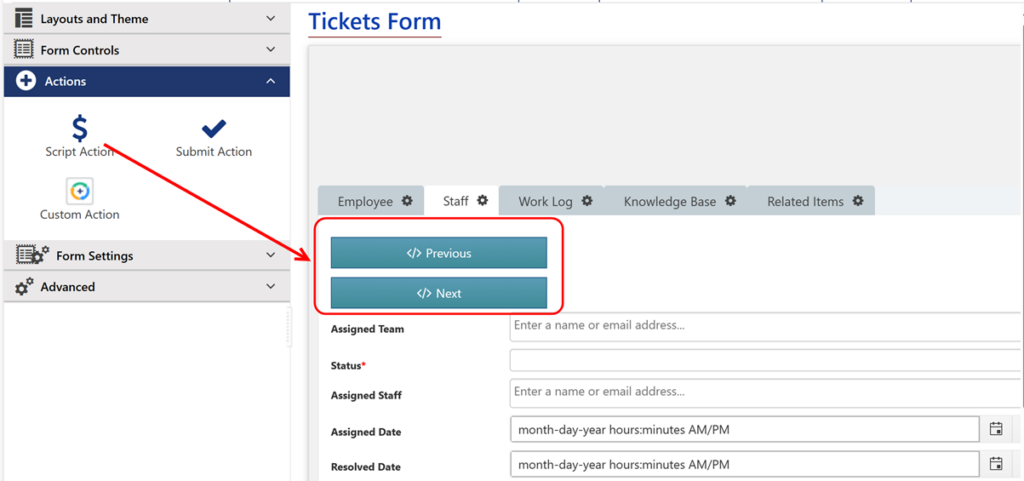Expand the Form Controls section

pyautogui.click(x=147, y=50)
